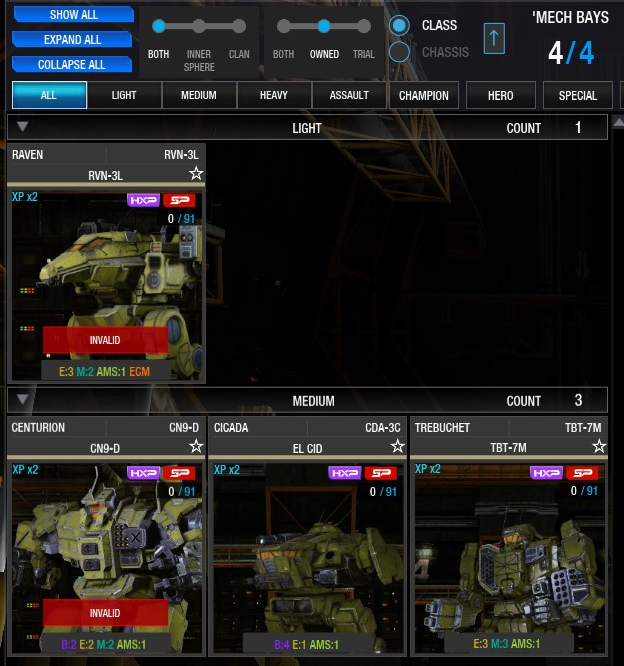This screenshot has height=666, width=624.
Task: Click the SP badge on the Cicada card
Action: point(381,473)
